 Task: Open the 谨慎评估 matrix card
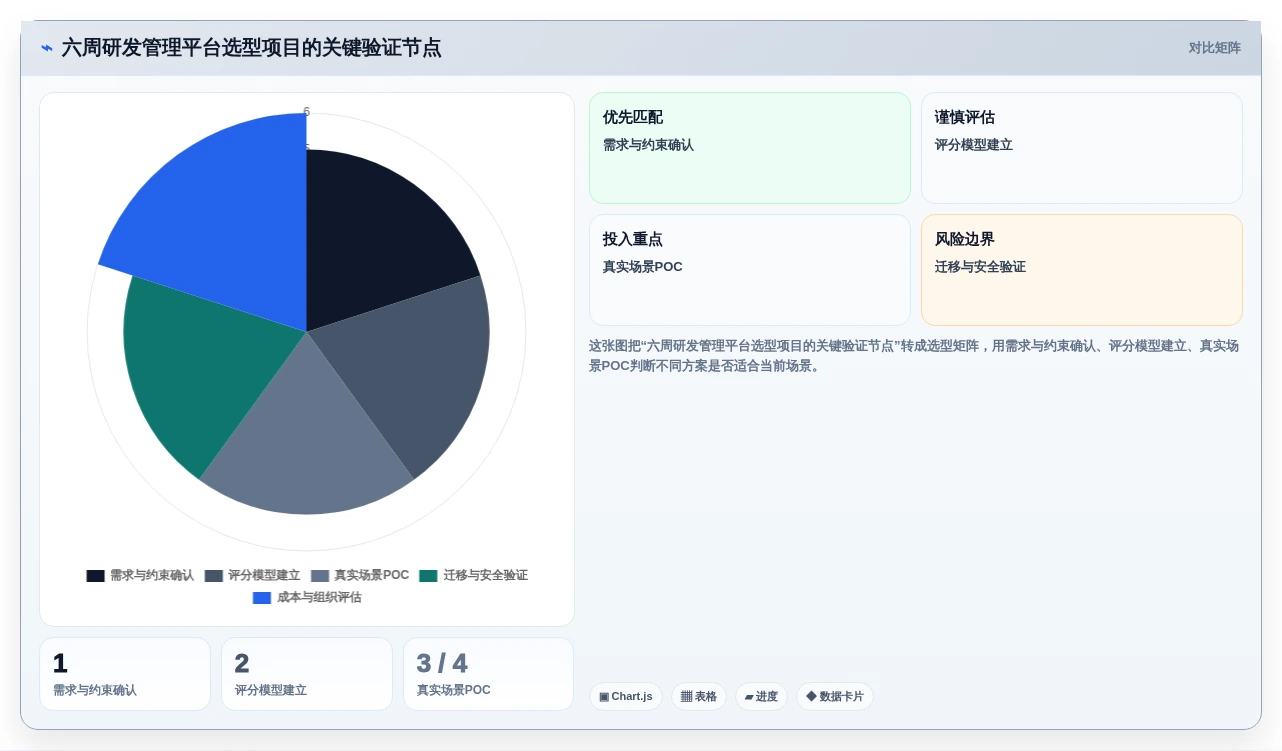[x=1082, y=148]
